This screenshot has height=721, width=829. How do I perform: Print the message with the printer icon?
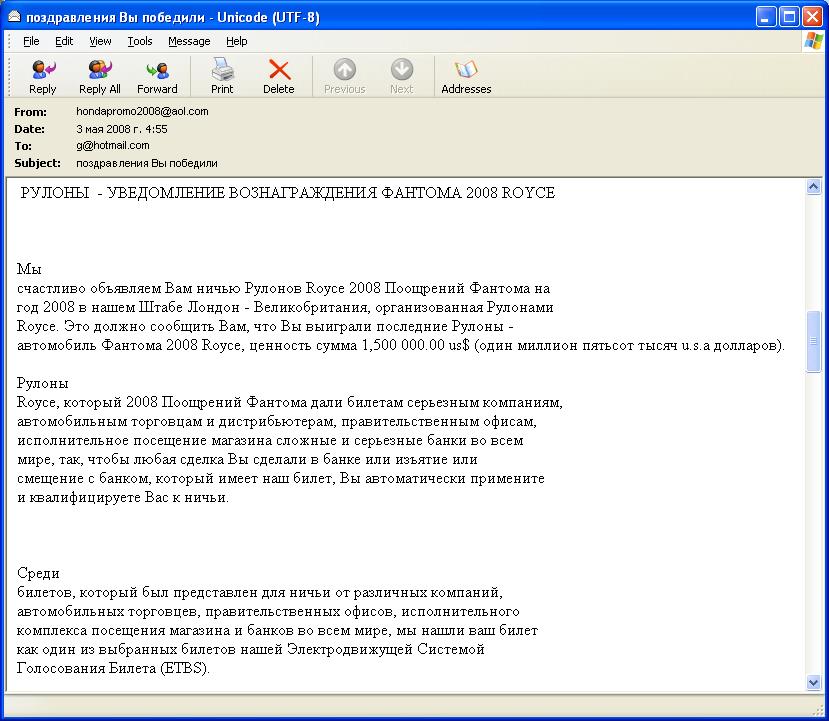click(x=222, y=77)
